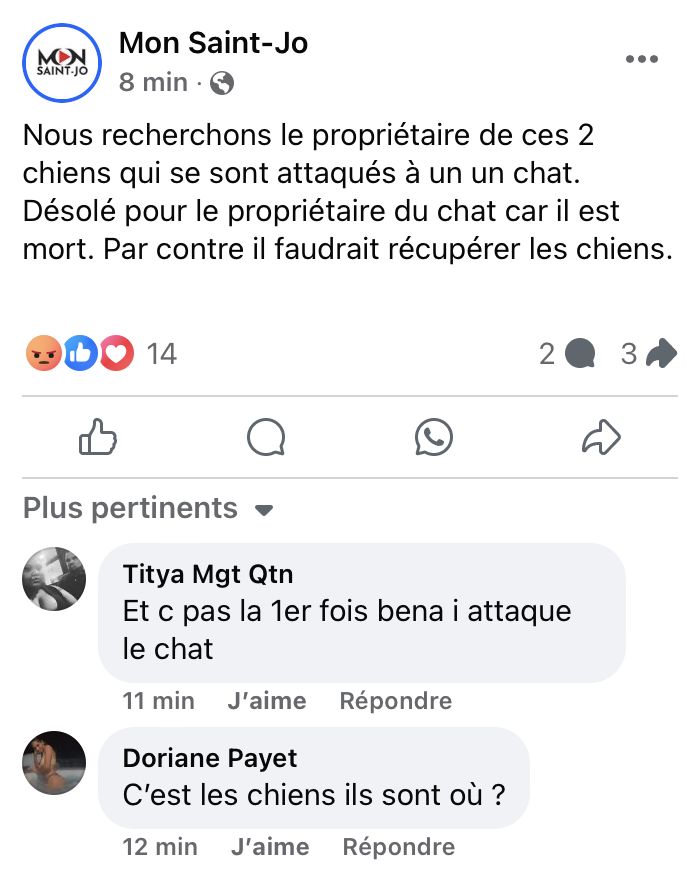The width and height of the screenshot is (686, 880).
Task: View the 3 shares count
Action: [649, 354]
